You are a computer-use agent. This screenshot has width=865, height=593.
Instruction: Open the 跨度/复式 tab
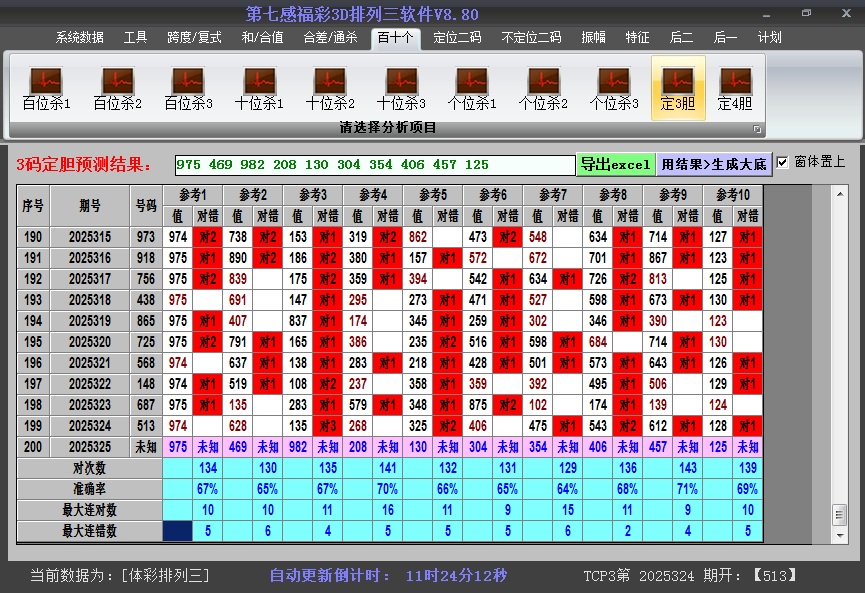[194, 38]
